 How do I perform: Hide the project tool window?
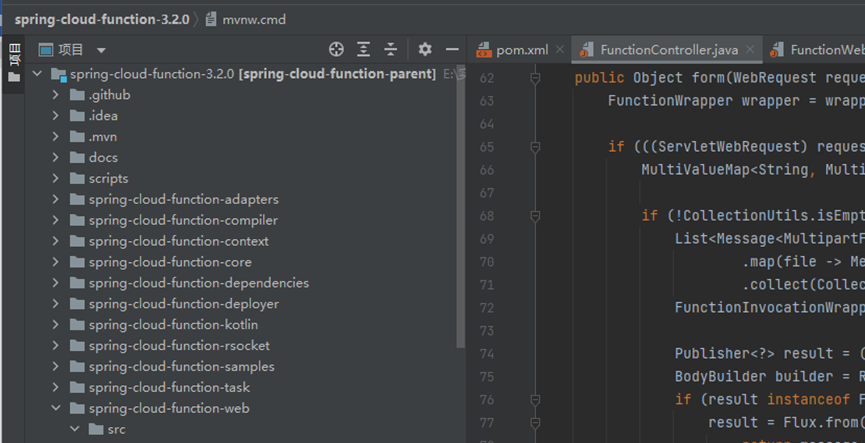[452, 49]
